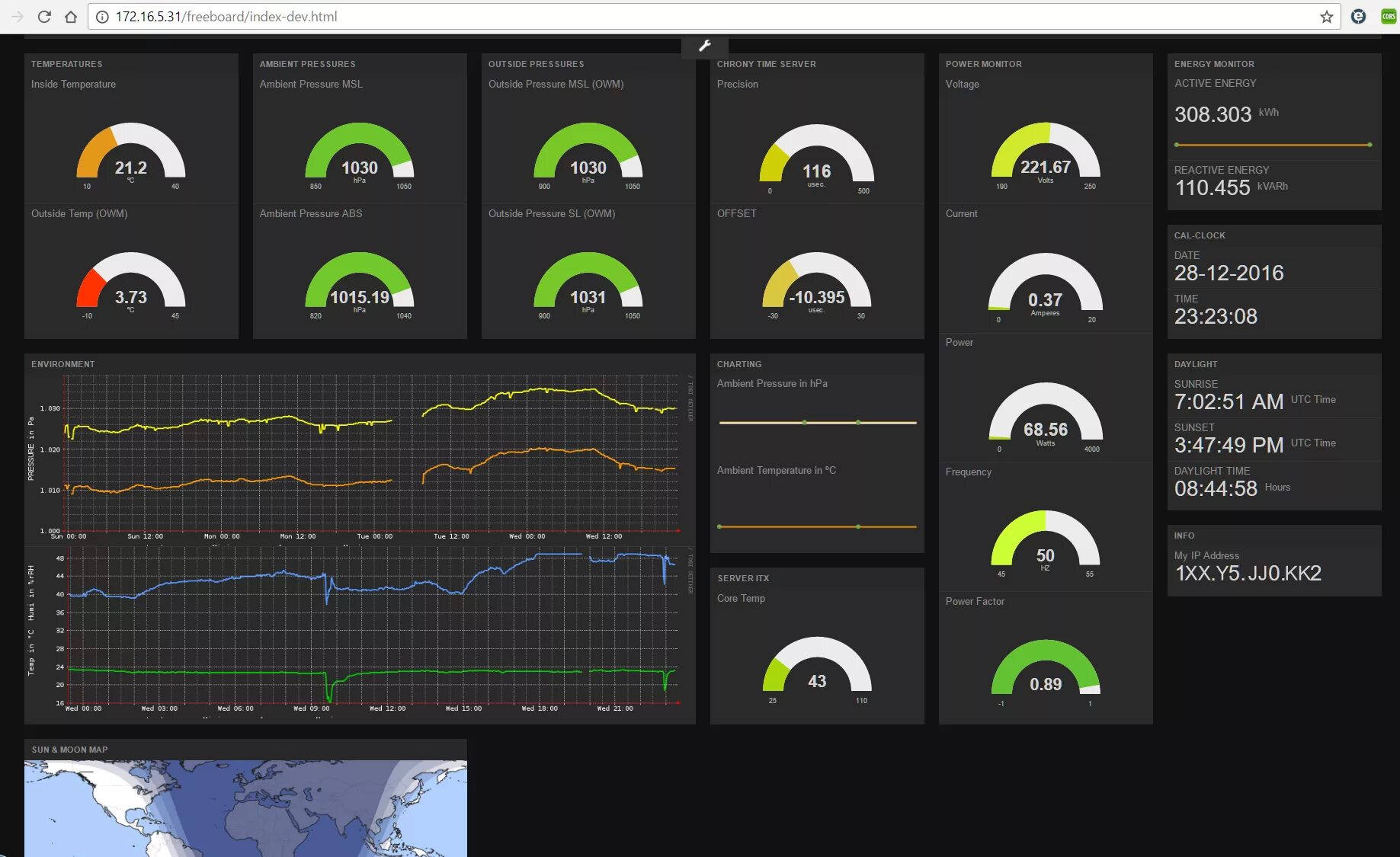
Task: Click the SUNRISE value 7:02:51 AM
Action: point(1229,401)
